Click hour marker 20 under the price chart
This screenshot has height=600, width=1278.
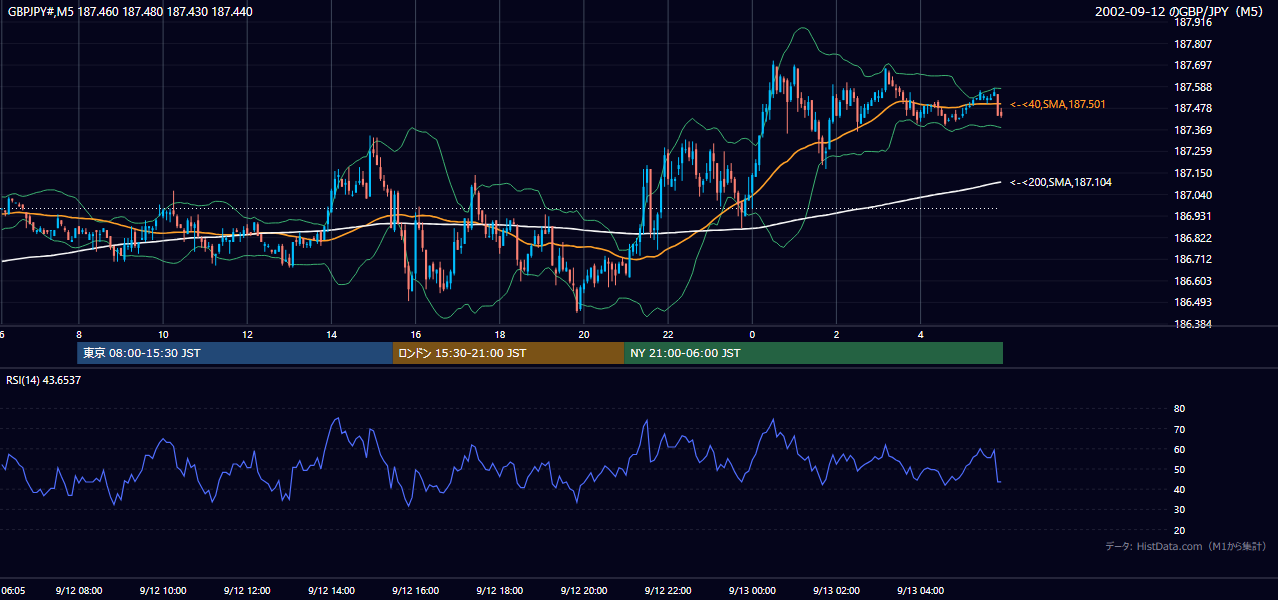584,334
